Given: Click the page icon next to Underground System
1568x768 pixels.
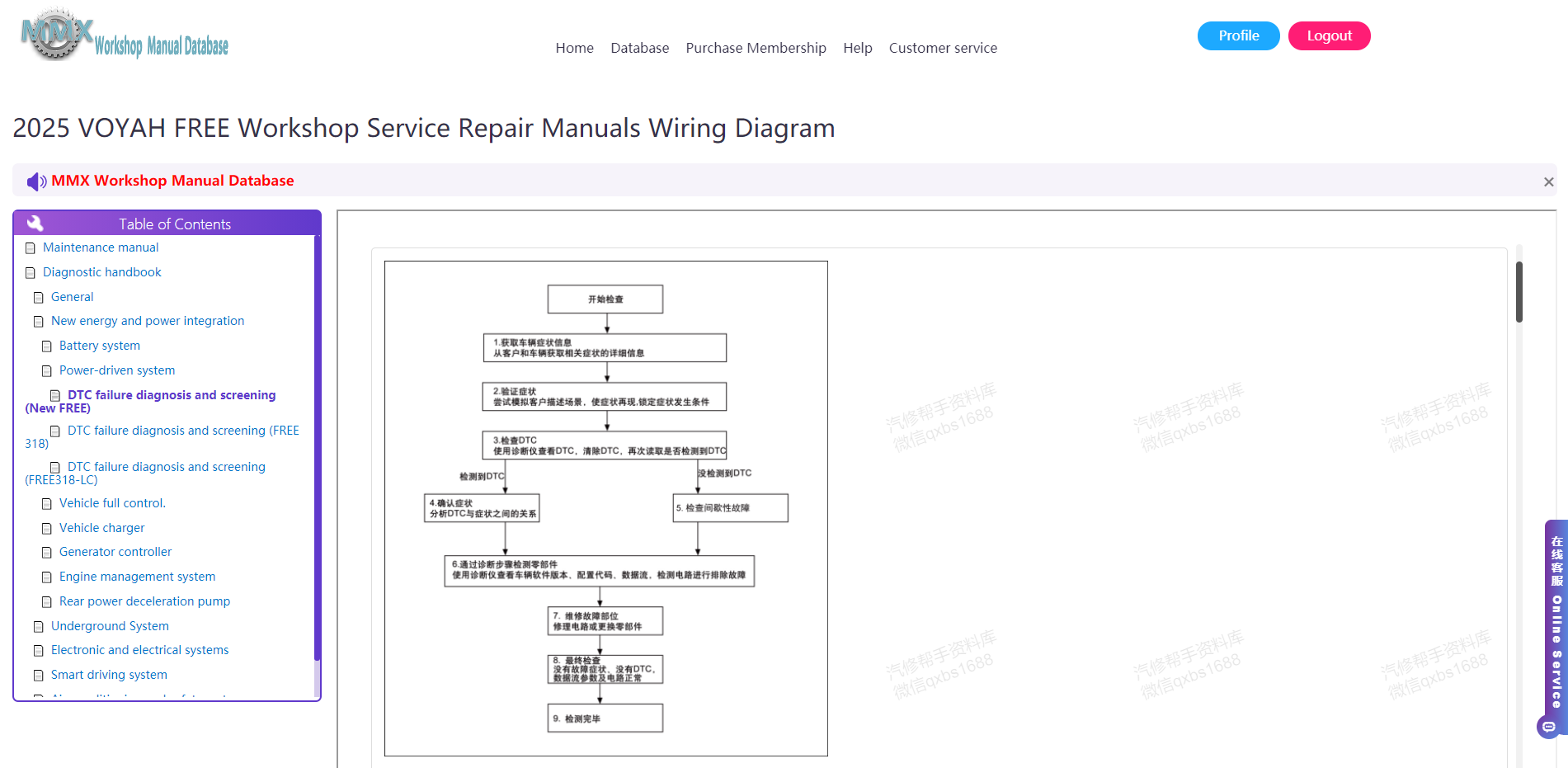Looking at the screenshot, I should coord(39,627).
